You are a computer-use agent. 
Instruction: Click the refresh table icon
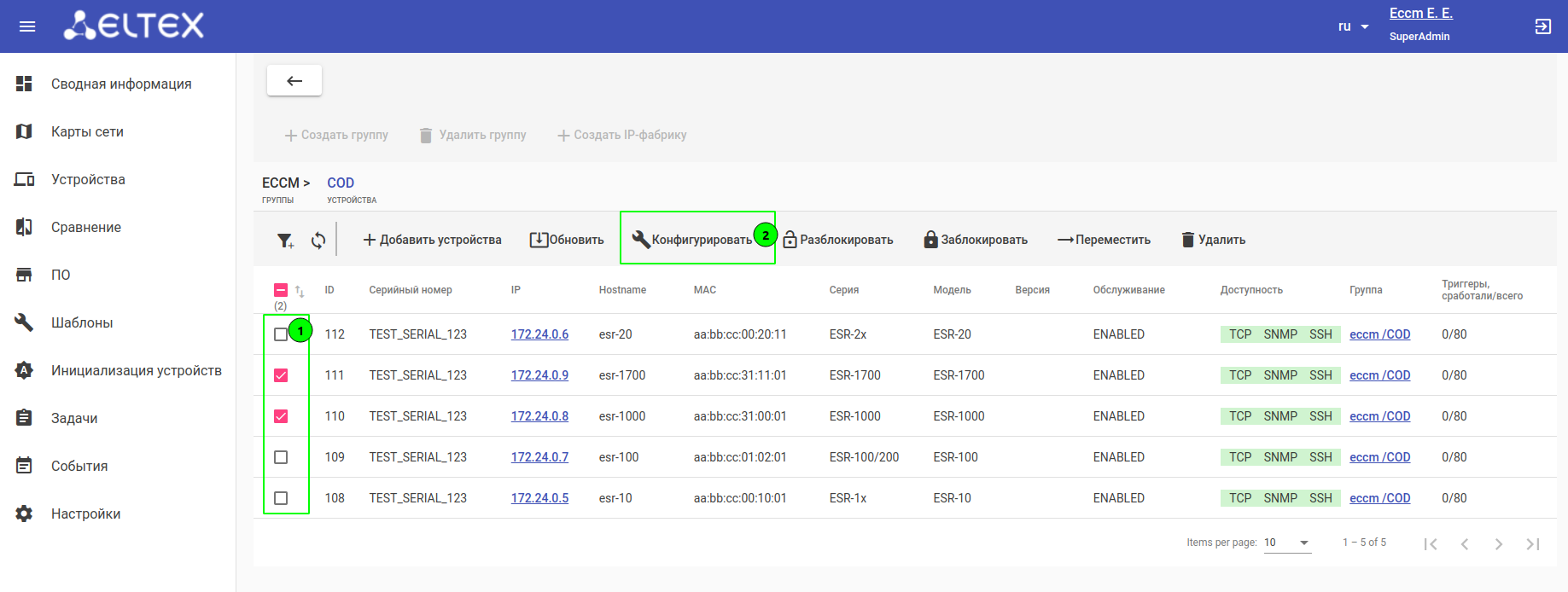(x=318, y=241)
